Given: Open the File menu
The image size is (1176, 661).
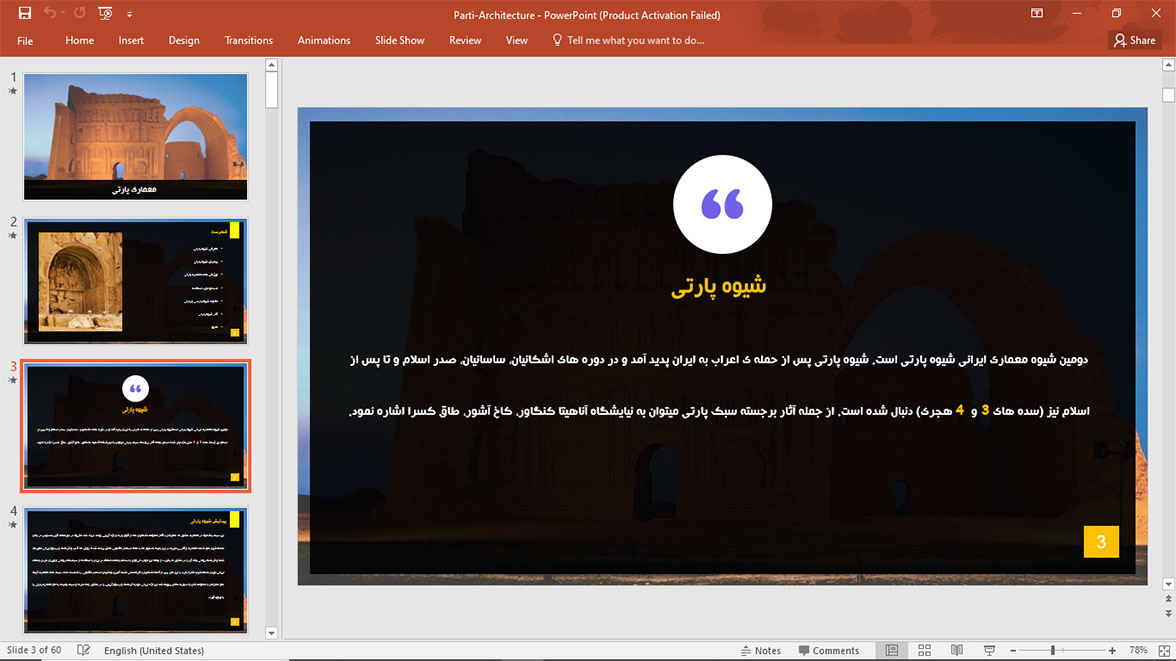Looking at the screenshot, I should pos(25,41).
